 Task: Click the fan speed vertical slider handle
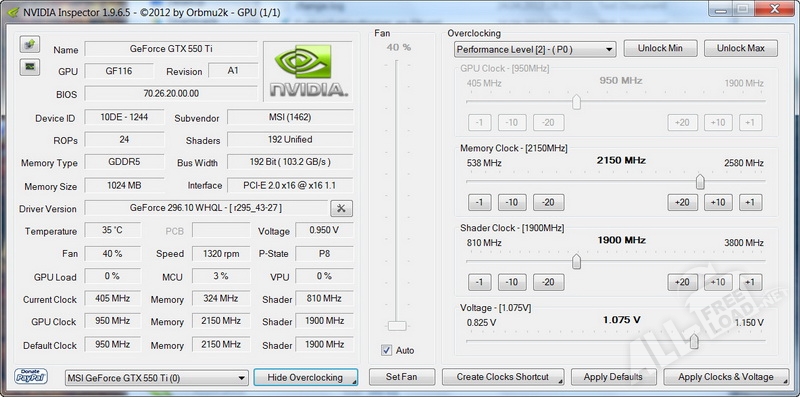(x=397, y=326)
